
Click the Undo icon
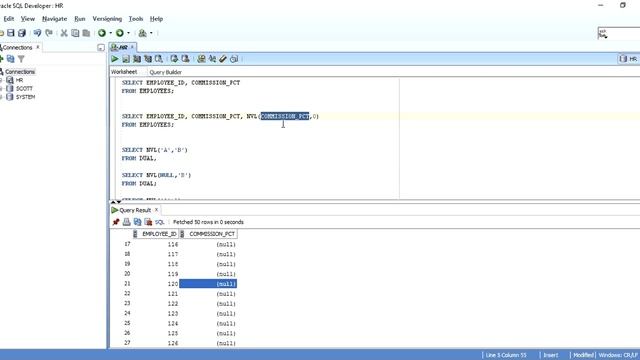[37, 33]
